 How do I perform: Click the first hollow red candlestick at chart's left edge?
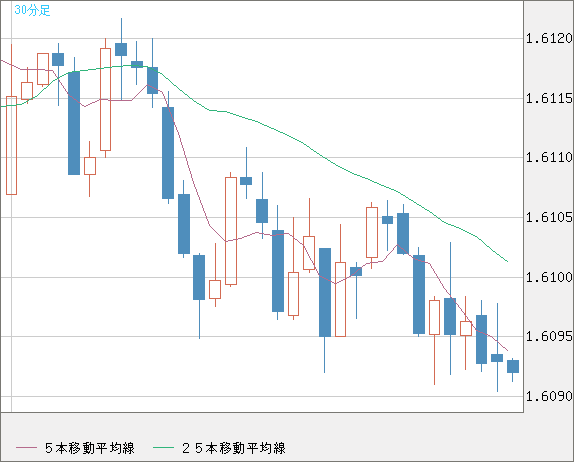click(x=11, y=145)
